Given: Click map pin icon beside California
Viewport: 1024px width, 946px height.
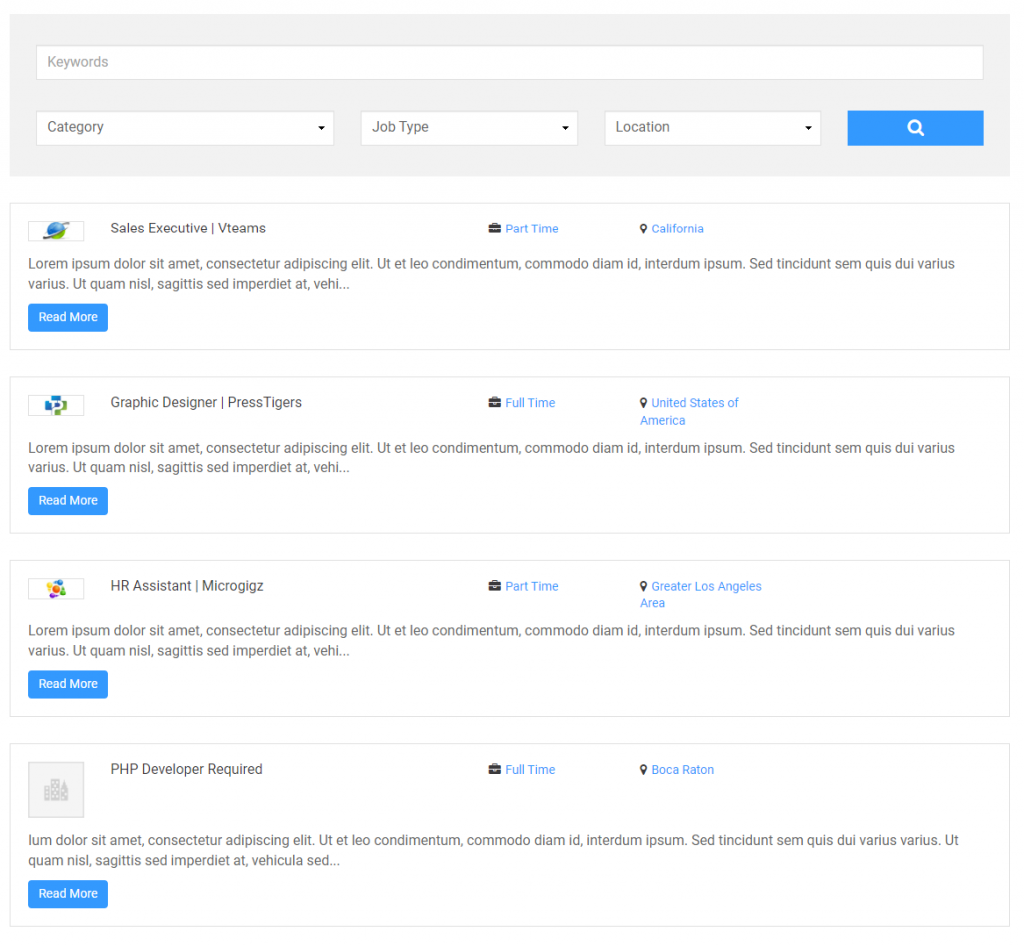Looking at the screenshot, I should [643, 229].
